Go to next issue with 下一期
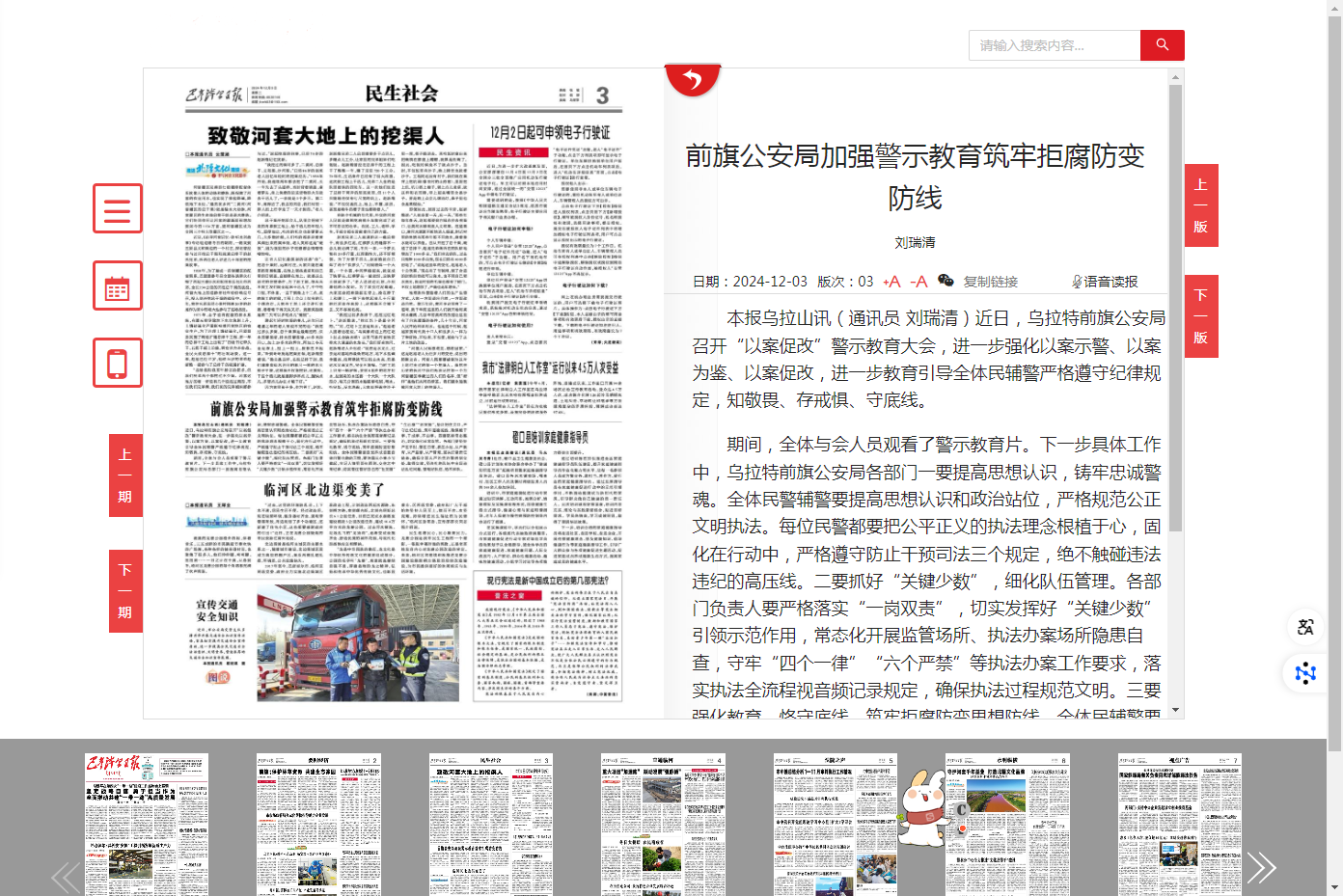1343x896 pixels. coord(125,591)
